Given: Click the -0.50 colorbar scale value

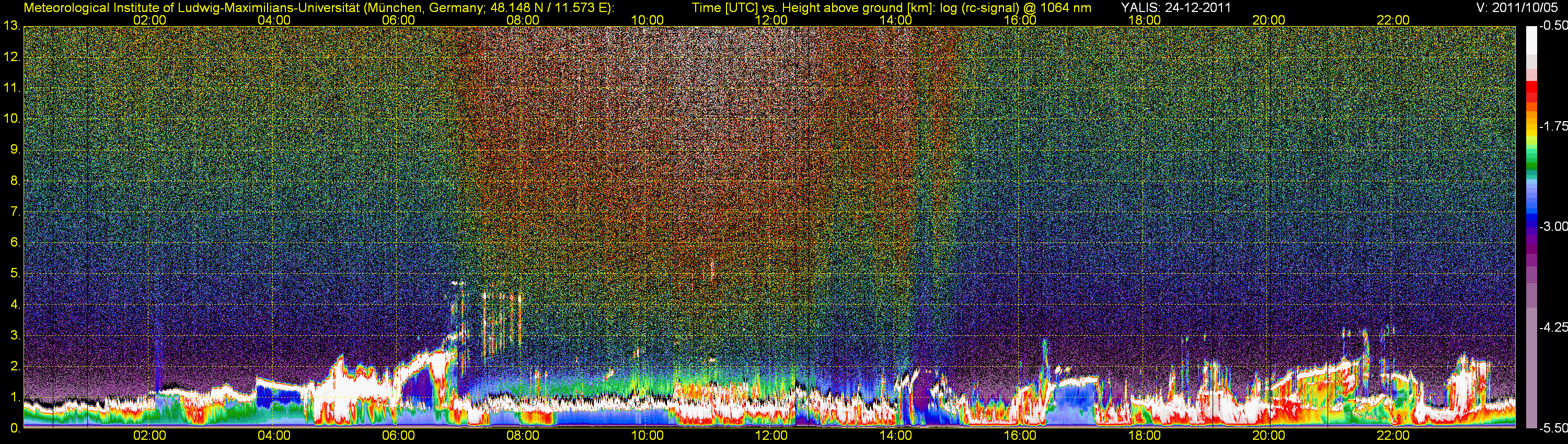Looking at the screenshot, I should 1553,26.
